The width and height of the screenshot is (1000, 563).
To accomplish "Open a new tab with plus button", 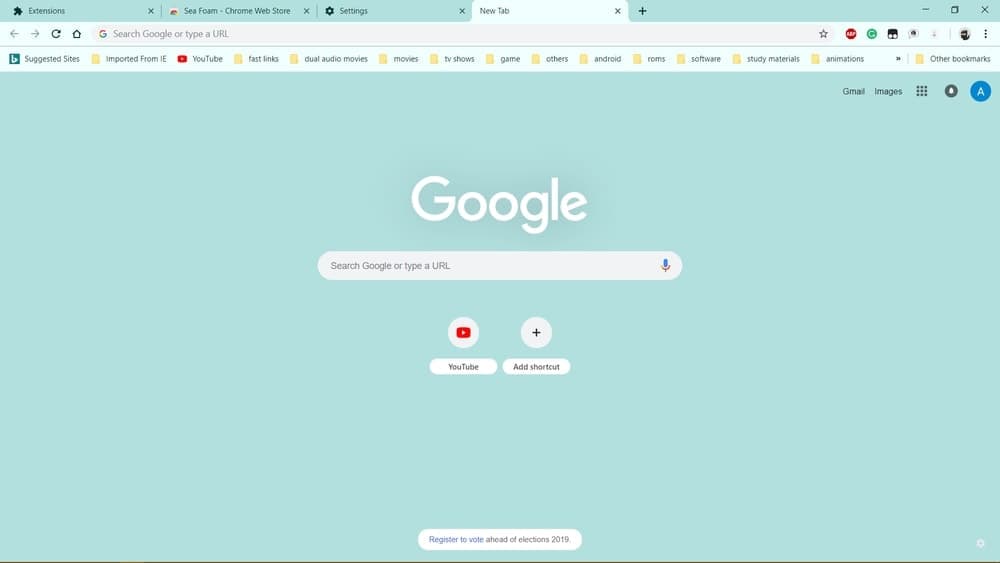I will (x=642, y=11).
